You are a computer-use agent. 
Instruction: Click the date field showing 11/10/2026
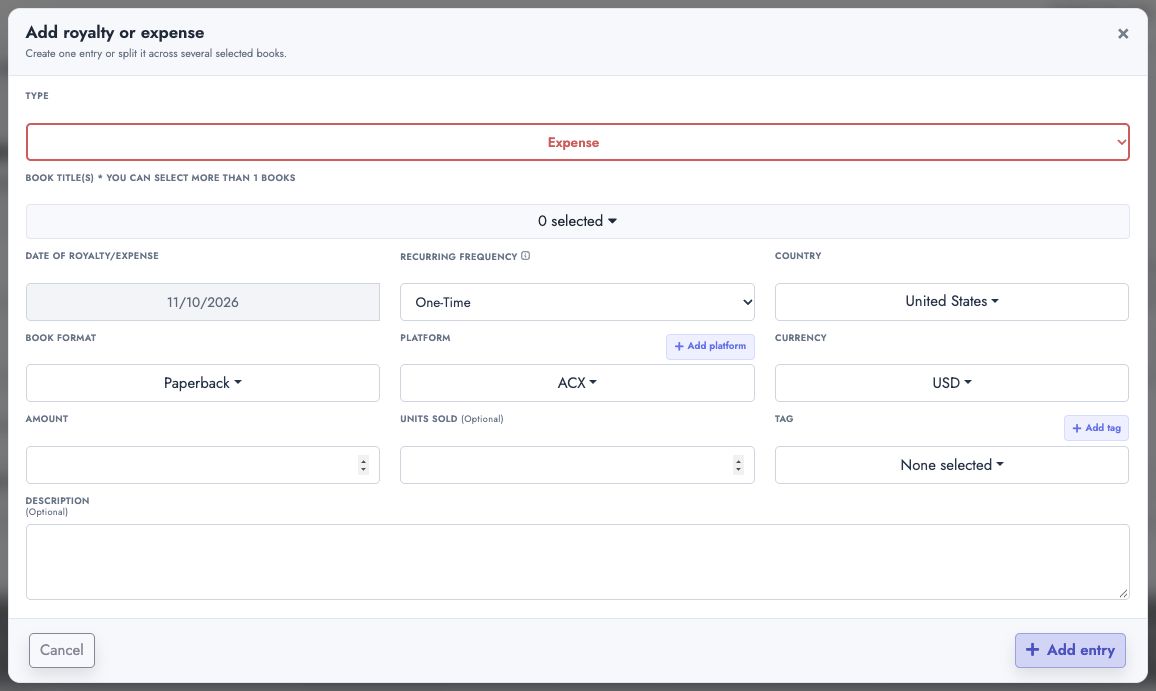(x=203, y=302)
